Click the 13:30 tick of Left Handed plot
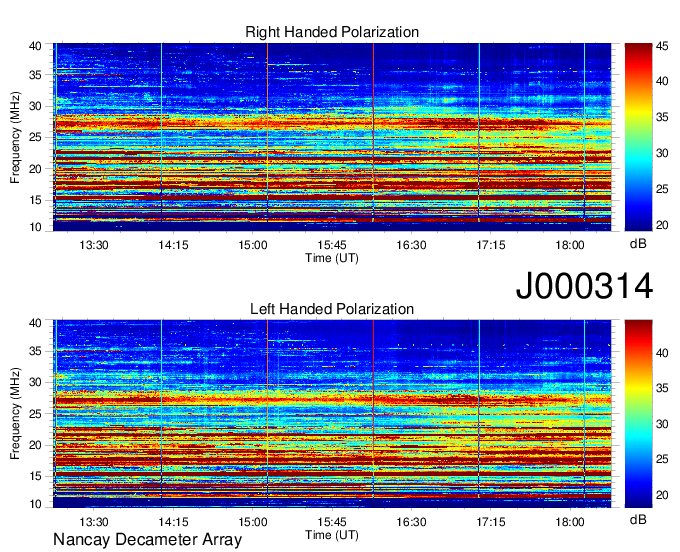 pyautogui.click(x=94, y=522)
